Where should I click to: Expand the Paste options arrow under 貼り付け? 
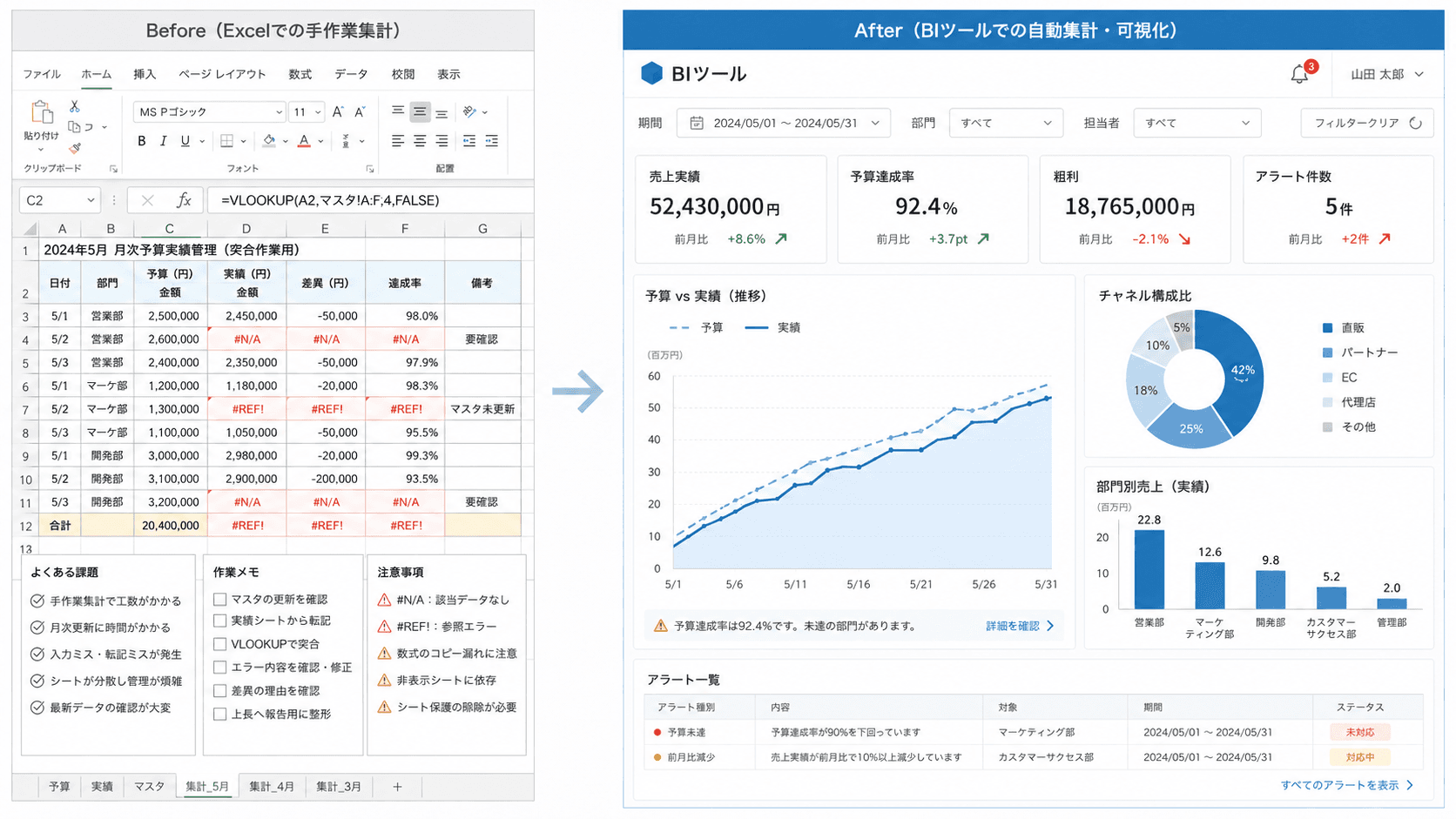(x=41, y=150)
